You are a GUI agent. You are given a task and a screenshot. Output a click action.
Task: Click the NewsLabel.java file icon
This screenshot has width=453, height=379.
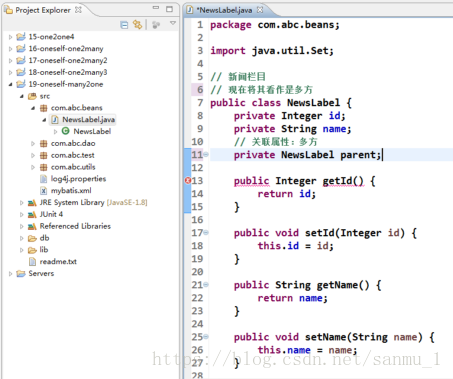coord(55,120)
